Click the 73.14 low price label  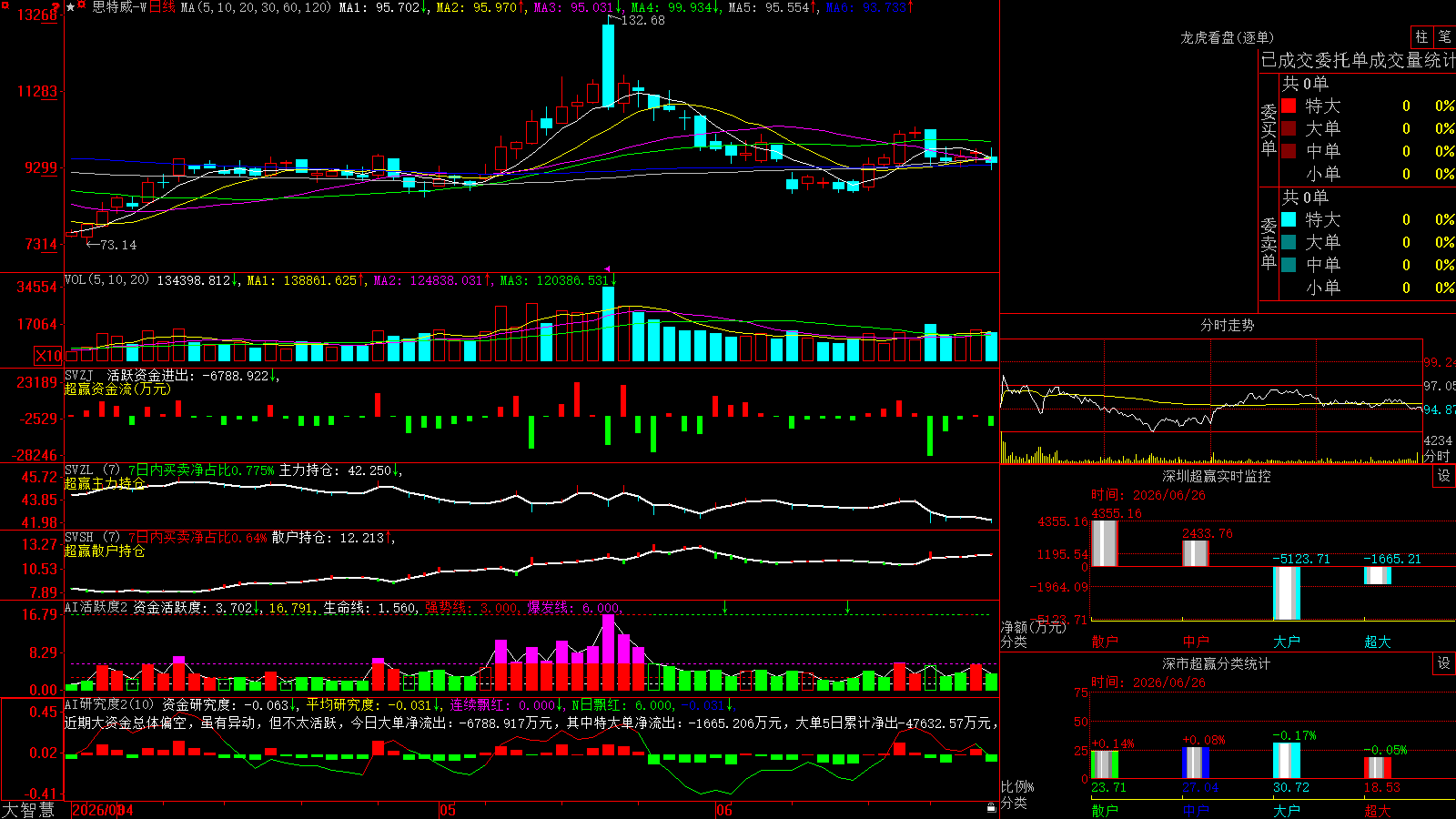point(118,245)
